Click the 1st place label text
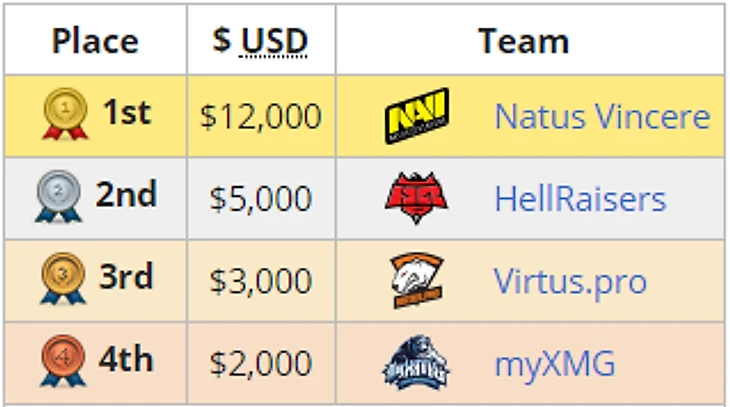730x407 pixels. [x=127, y=112]
